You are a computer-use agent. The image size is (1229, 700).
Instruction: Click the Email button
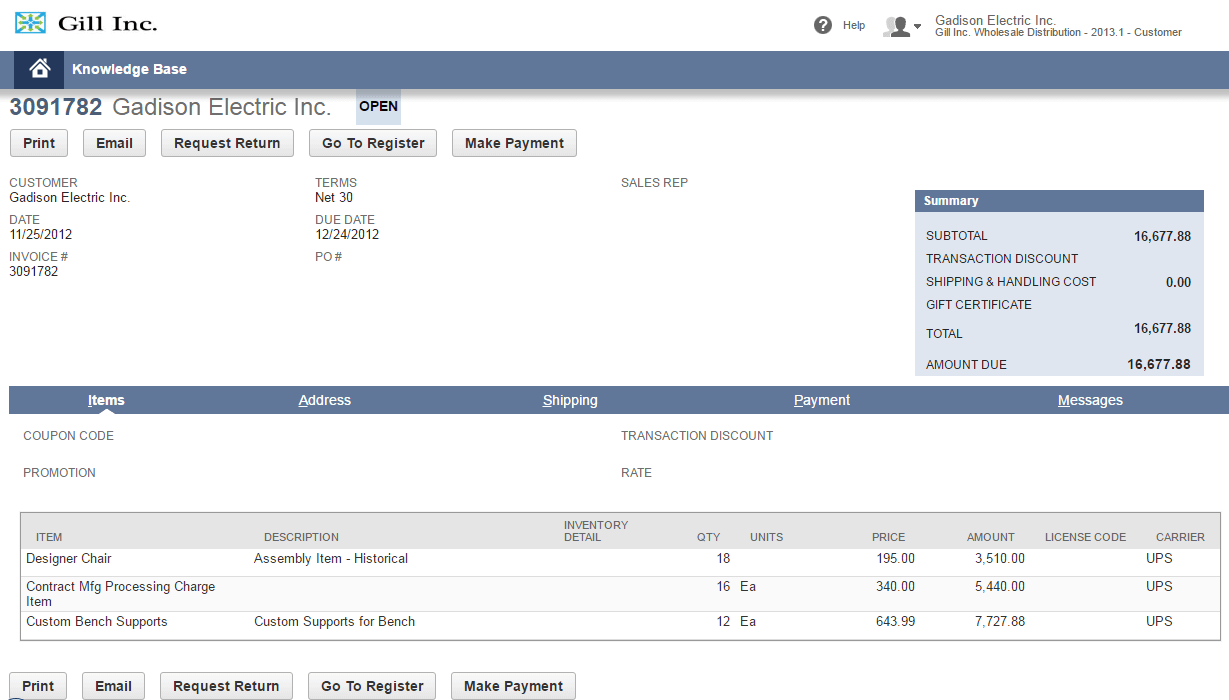[x=114, y=143]
